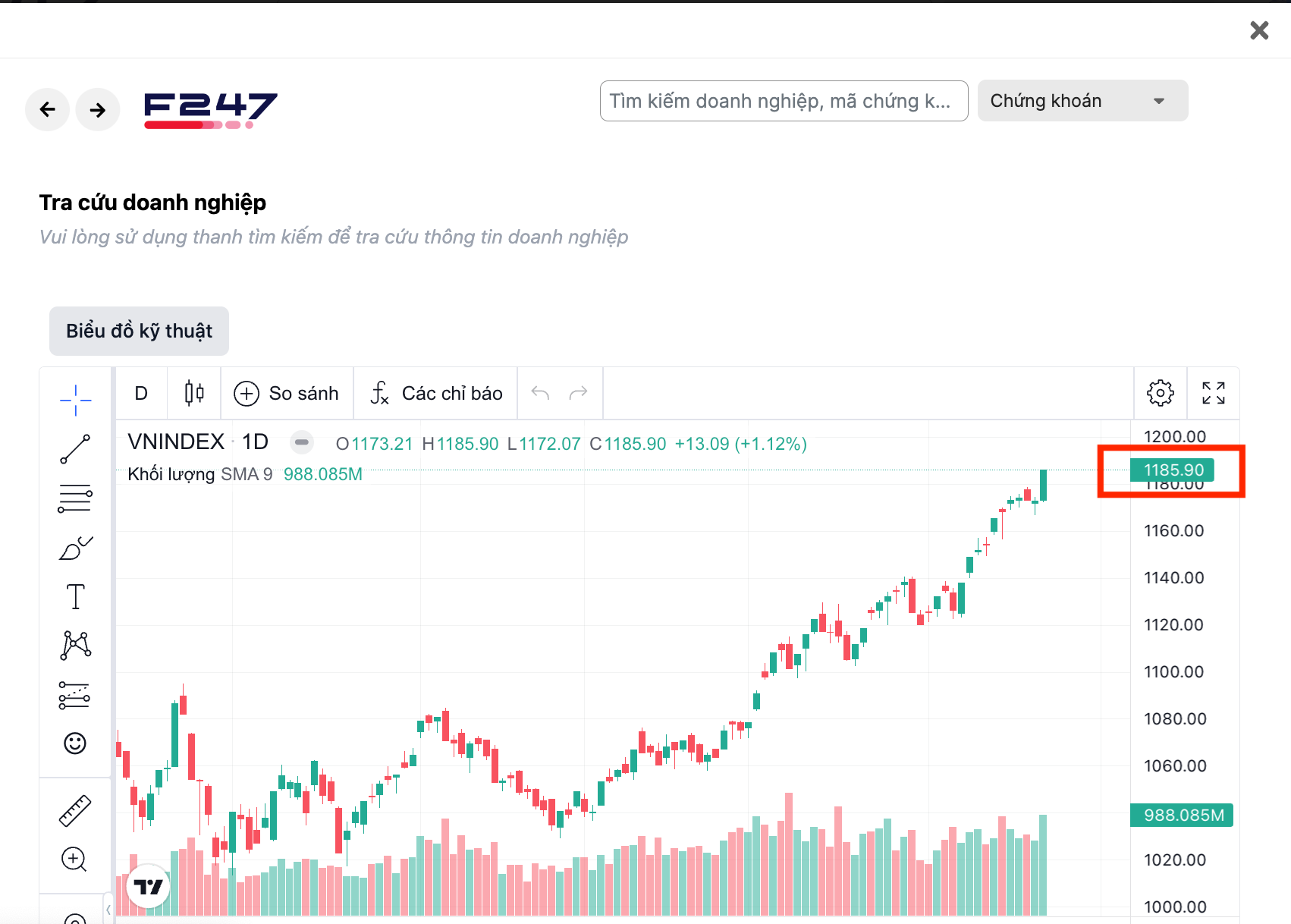Select the text annotation tool
The width and height of the screenshot is (1291, 924).
(75, 597)
